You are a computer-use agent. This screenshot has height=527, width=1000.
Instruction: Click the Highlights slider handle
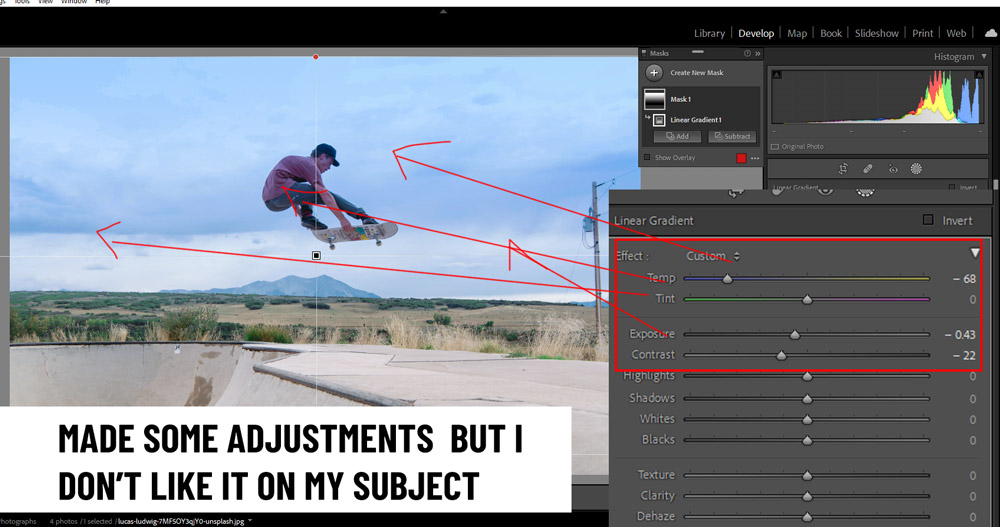(807, 377)
